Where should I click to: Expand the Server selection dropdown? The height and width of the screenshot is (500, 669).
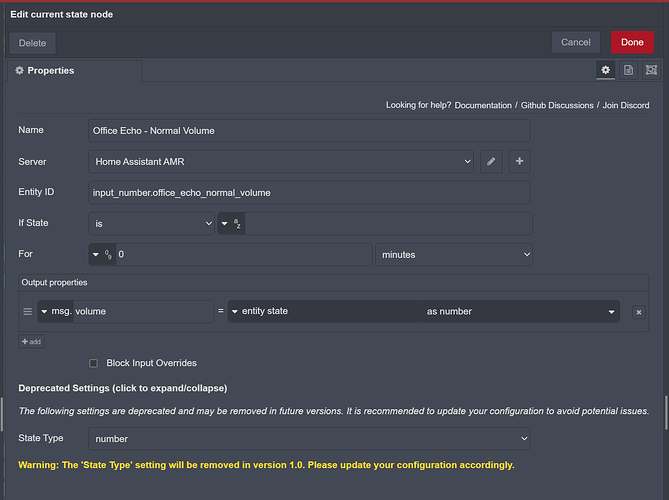[281, 161]
